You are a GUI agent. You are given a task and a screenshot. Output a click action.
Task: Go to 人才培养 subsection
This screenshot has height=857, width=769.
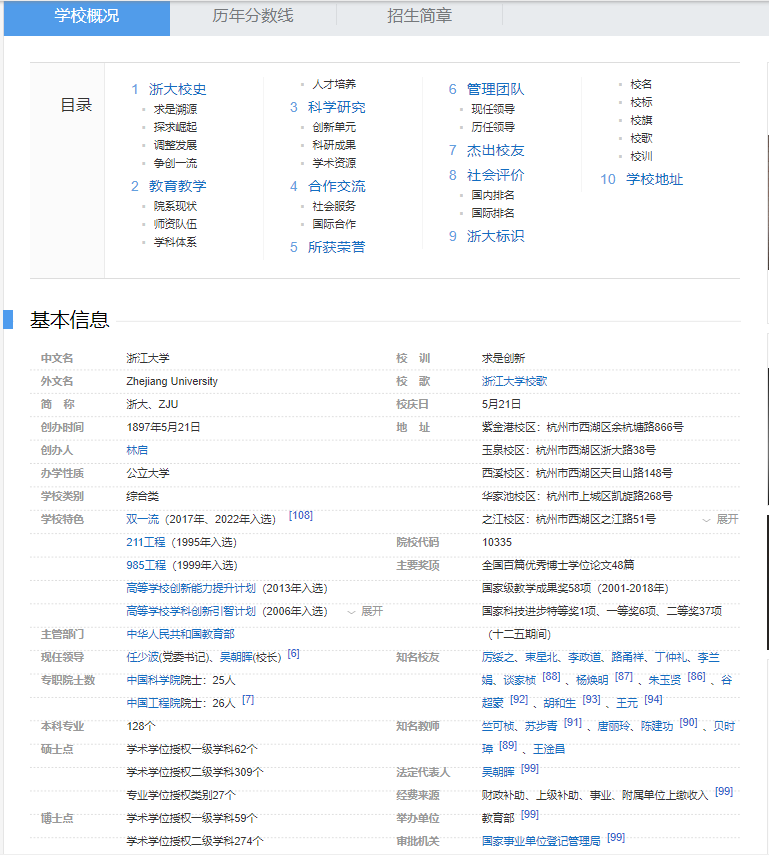pyautogui.click(x=334, y=85)
